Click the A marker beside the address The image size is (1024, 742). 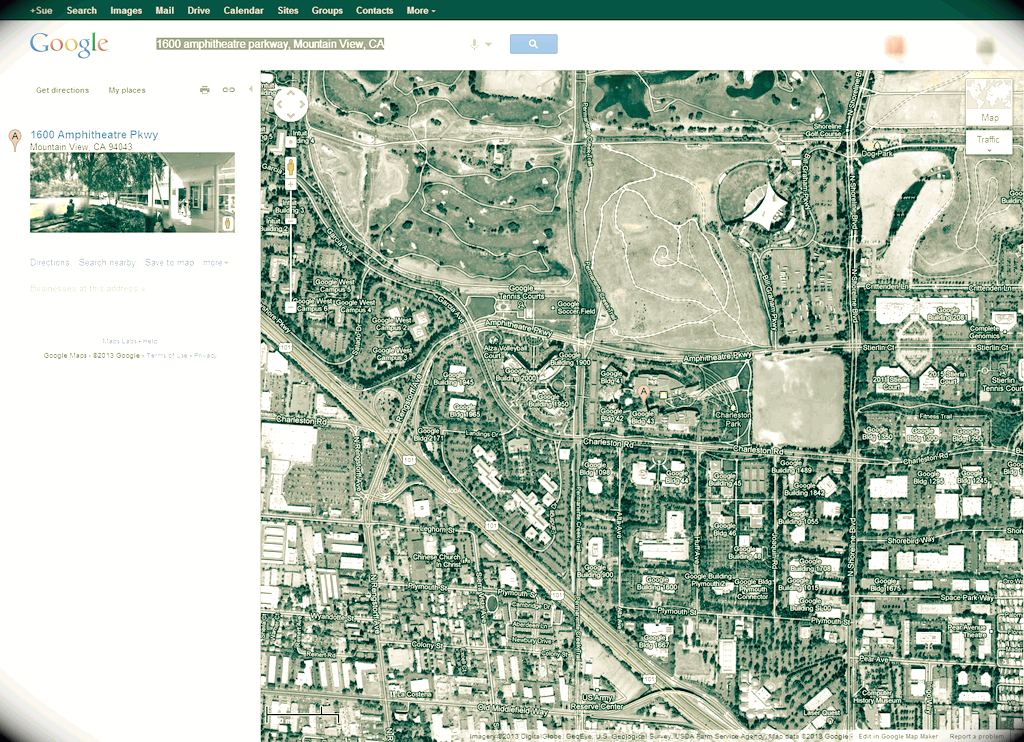15,140
